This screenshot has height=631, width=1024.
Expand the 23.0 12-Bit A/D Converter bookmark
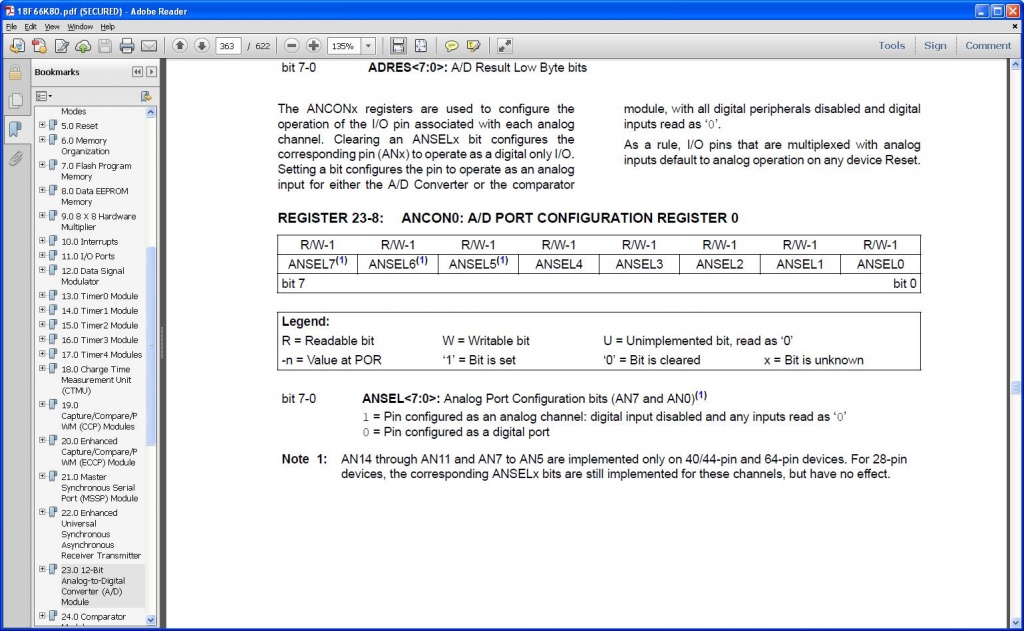tap(42, 569)
